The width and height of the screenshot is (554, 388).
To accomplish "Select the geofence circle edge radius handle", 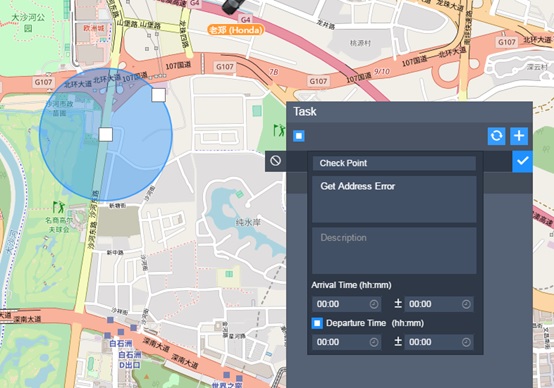I will coord(159,95).
